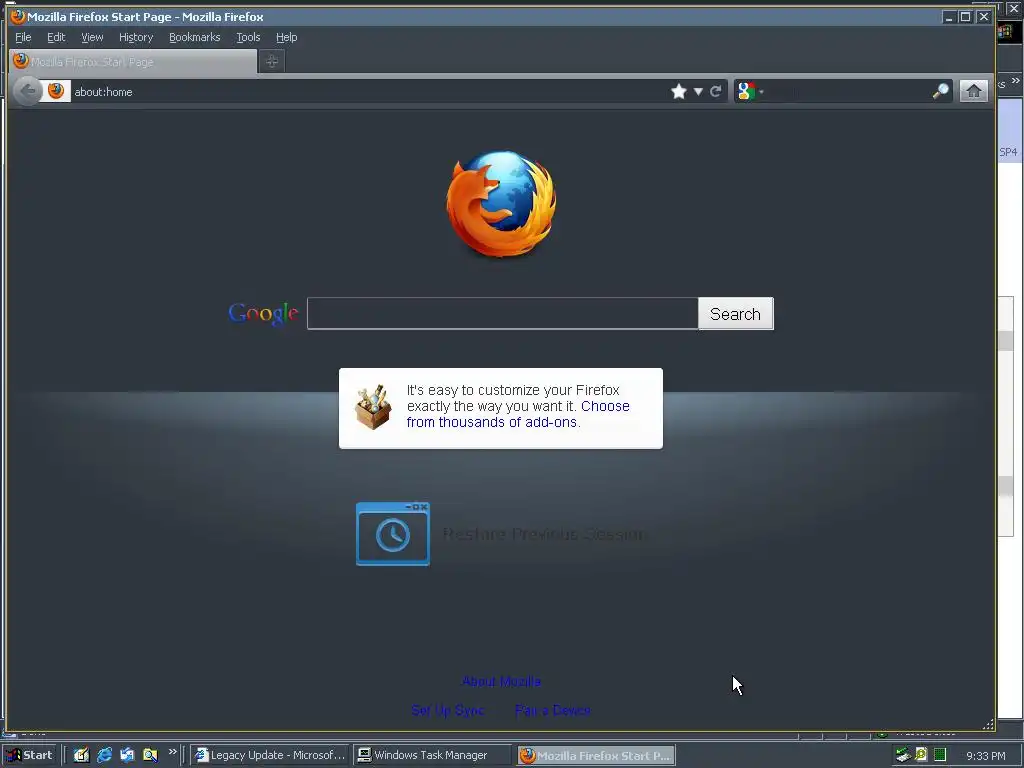Open the Pair a Device link
Image resolution: width=1024 pixels, height=768 pixels.
click(x=552, y=710)
